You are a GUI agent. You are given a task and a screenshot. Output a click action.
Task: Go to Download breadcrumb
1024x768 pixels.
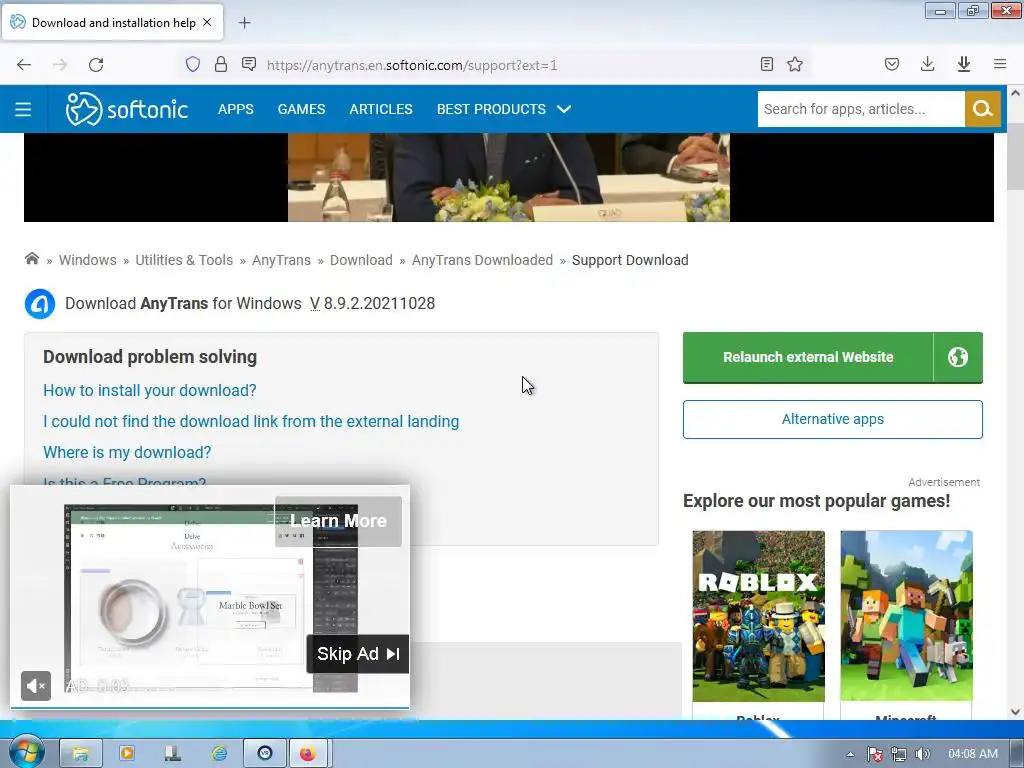coord(361,260)
